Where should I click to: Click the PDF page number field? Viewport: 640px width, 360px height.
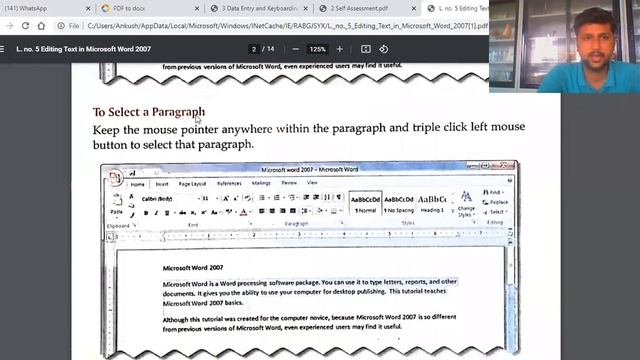253,49
